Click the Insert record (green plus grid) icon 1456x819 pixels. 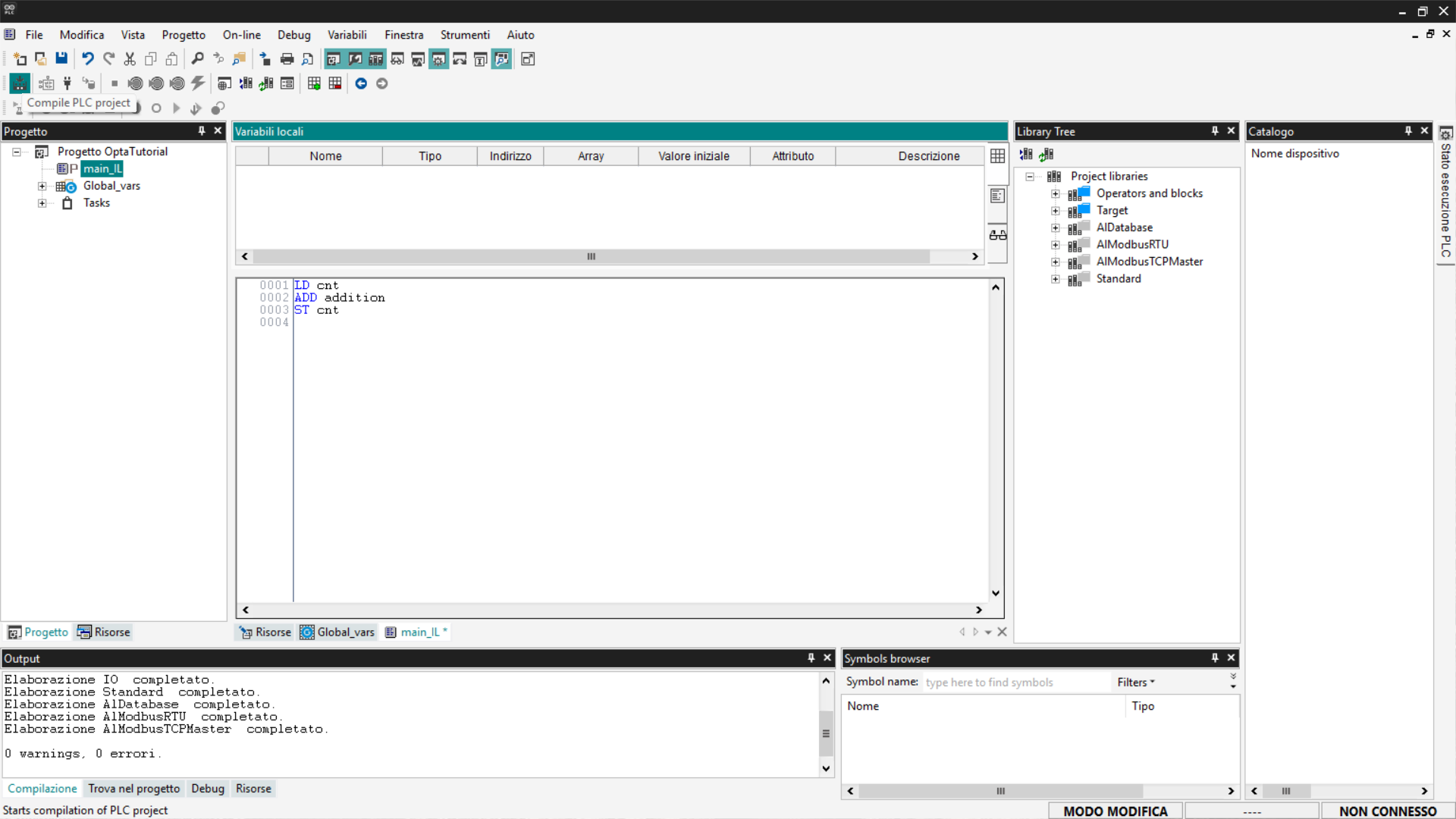314,83
